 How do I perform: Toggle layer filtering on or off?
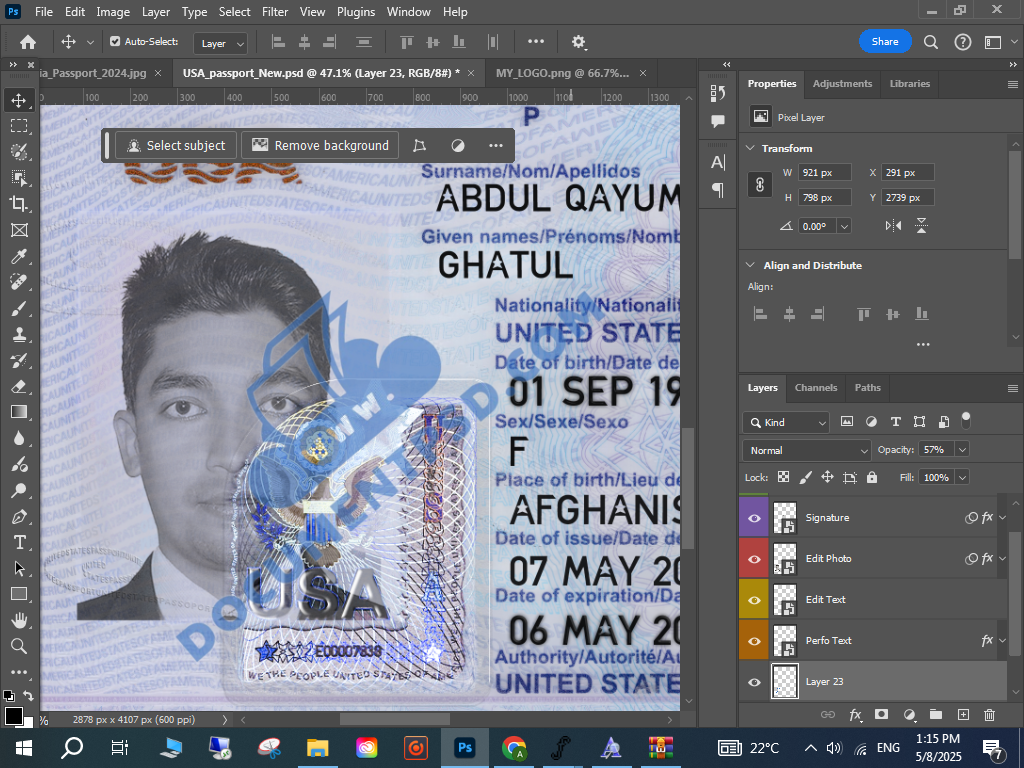point(966,421)
